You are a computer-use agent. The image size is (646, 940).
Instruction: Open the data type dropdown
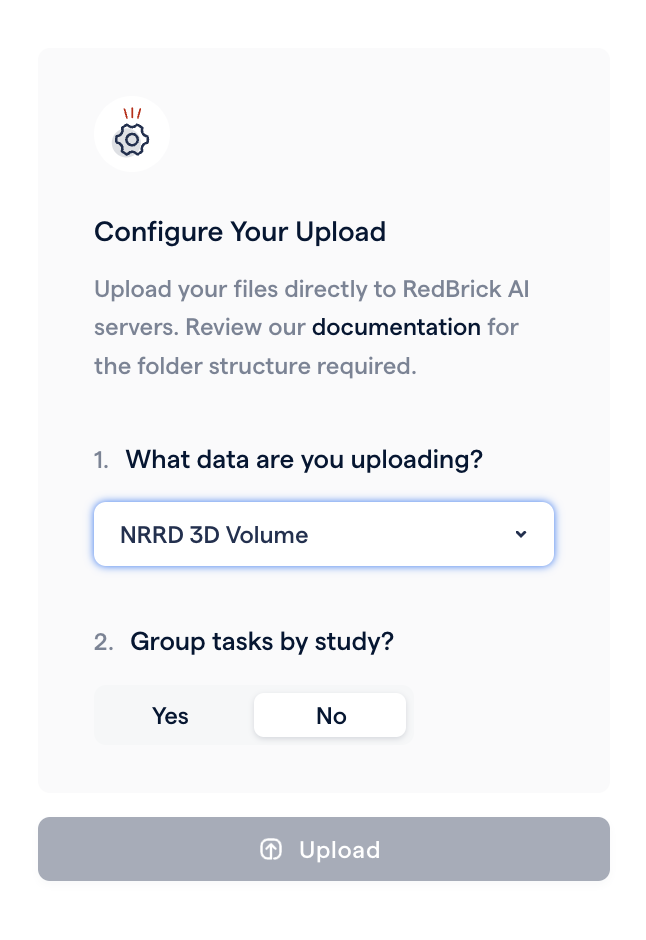[x=324, y=534]
